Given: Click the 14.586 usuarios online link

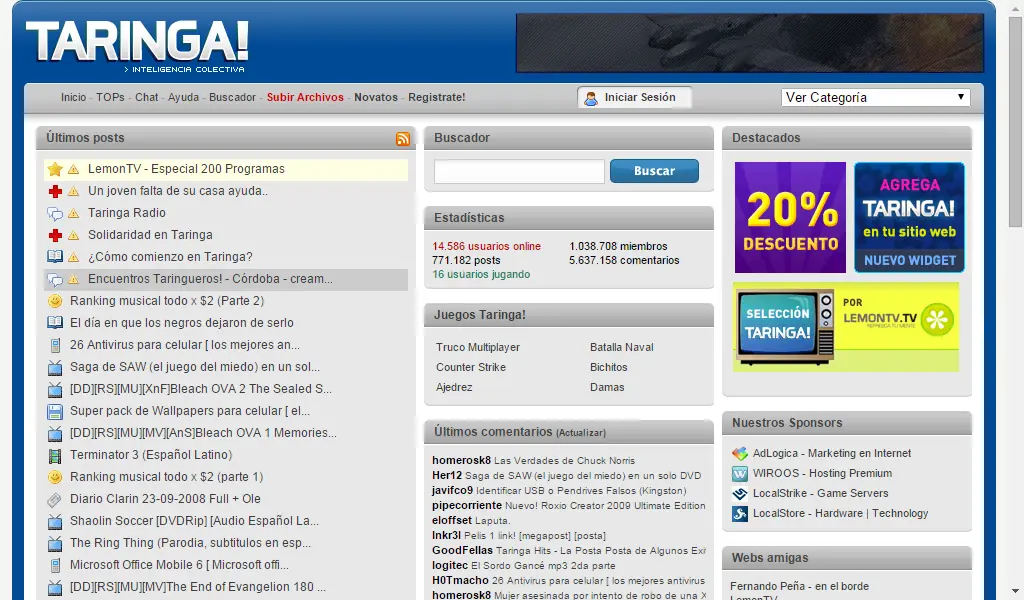Looking at the screenshot, I should [x=487, y=246].
